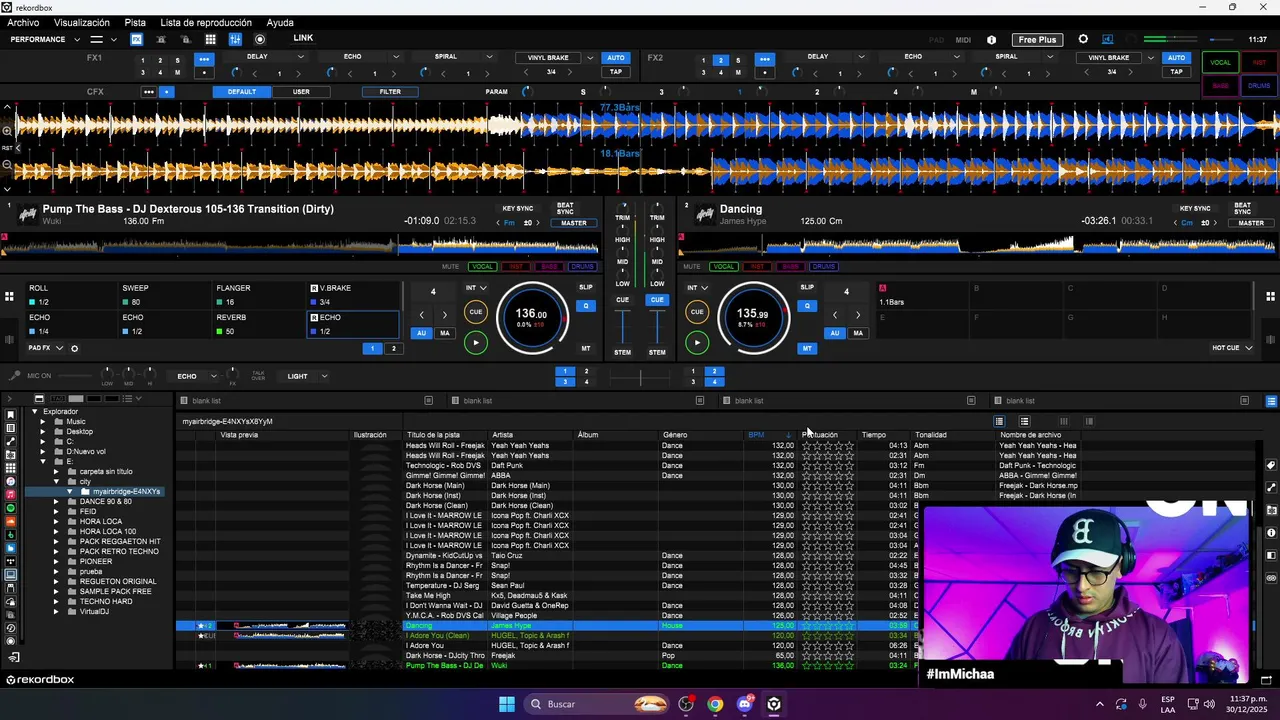
Task: Open the sampler grid icon
Action: pos(210,39)
